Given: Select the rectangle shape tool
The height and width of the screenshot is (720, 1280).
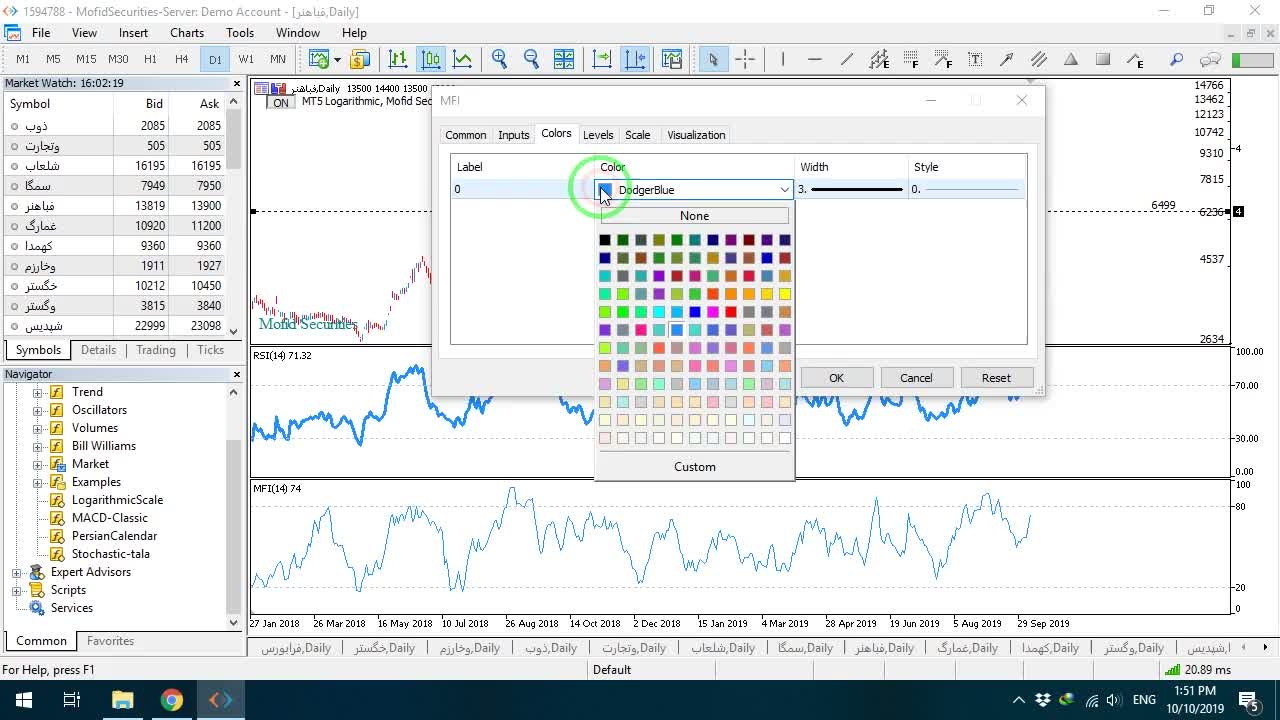Looking at the screenshot, I should pos(1103,59).
